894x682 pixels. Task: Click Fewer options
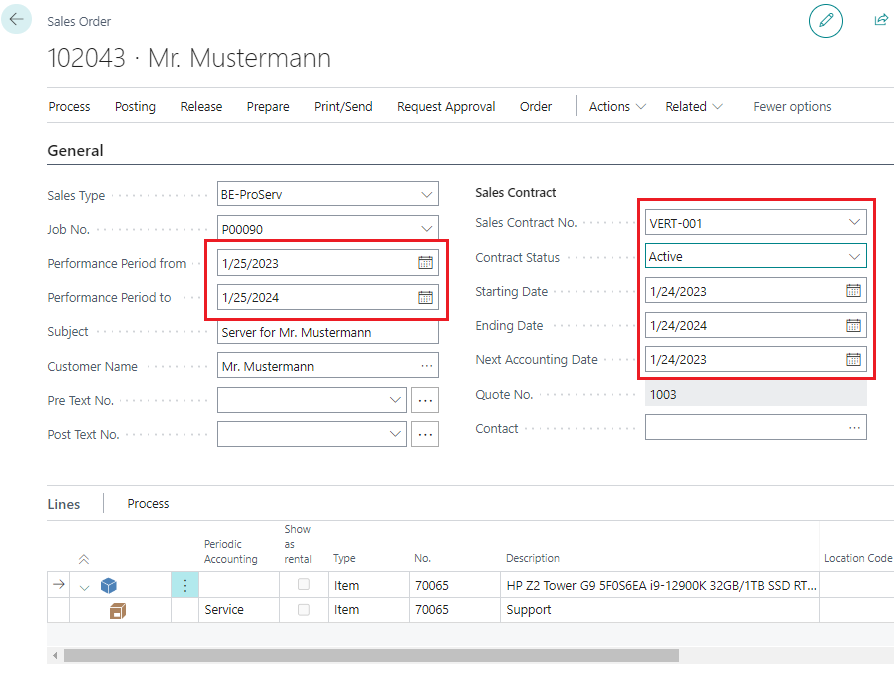792,107
